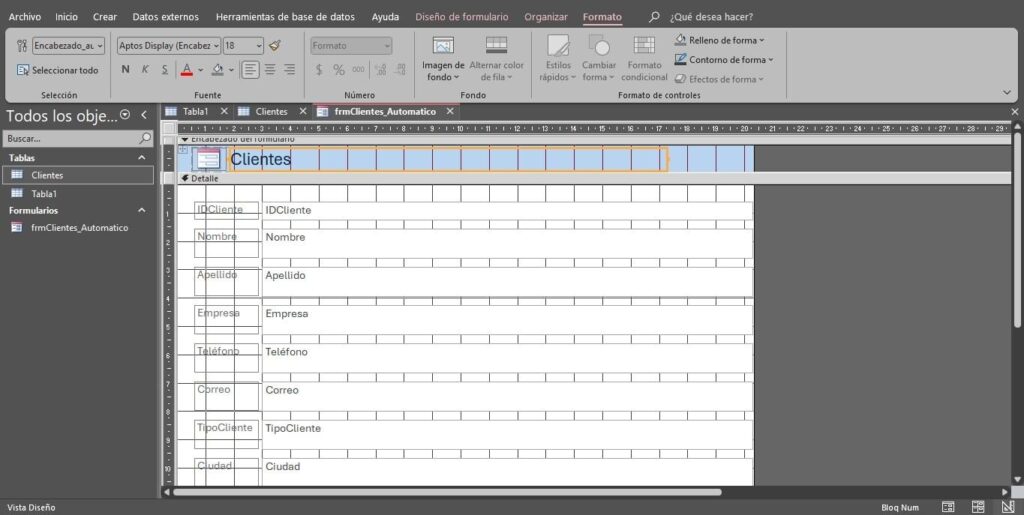The width and height of the screenshot is (1024, 515).
Task: Select frmClientes_Automatico in navigation pane
Action: tap(78, 228)
